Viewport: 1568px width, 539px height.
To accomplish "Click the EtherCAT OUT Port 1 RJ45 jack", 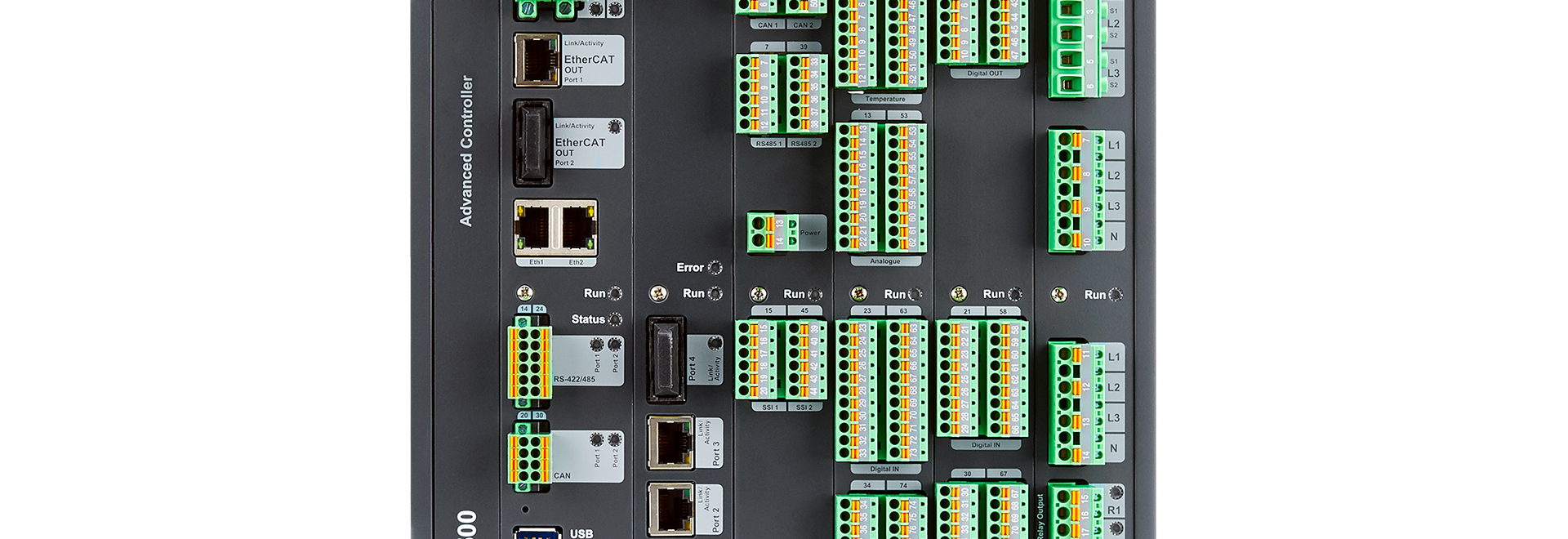I will 537,60.
